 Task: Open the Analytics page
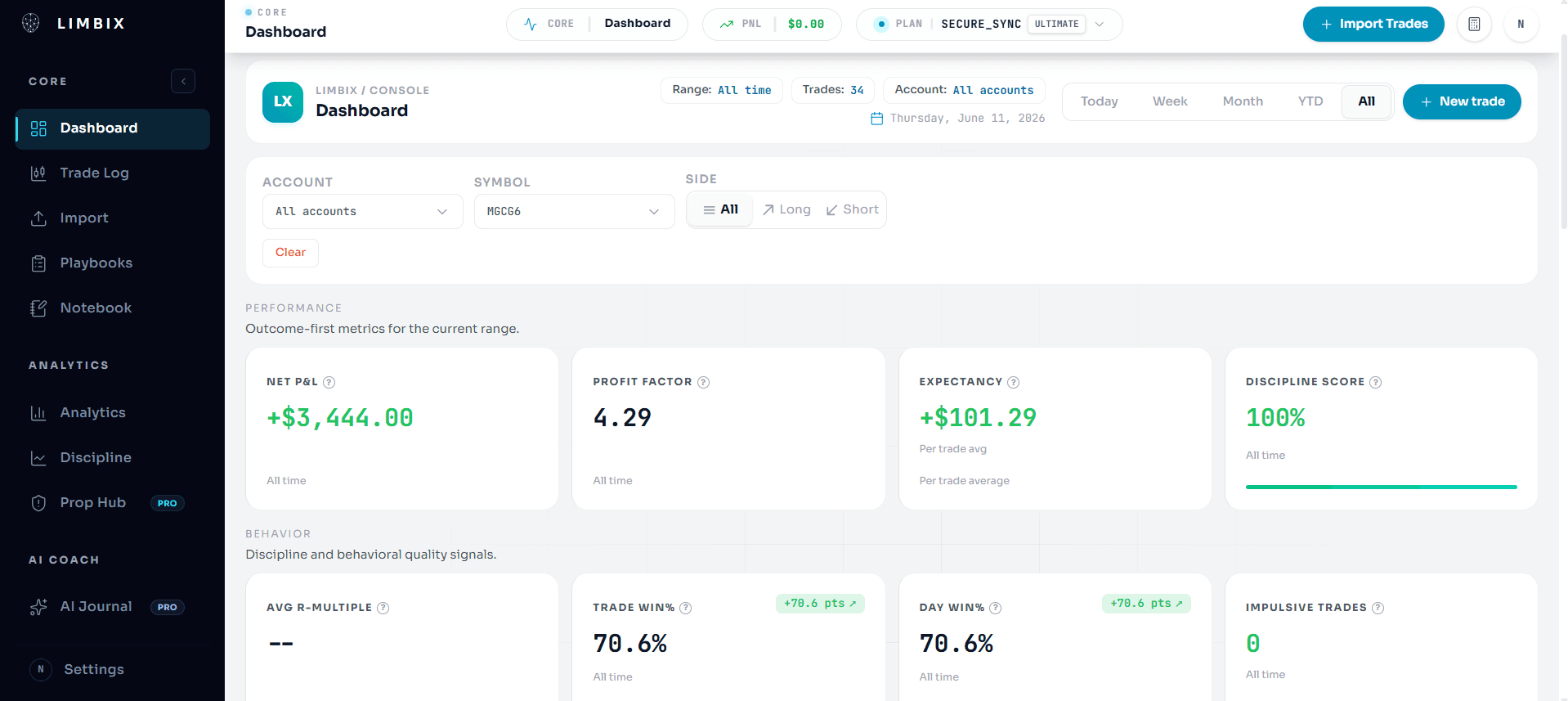pyautogui.click(x=113, y=413)
